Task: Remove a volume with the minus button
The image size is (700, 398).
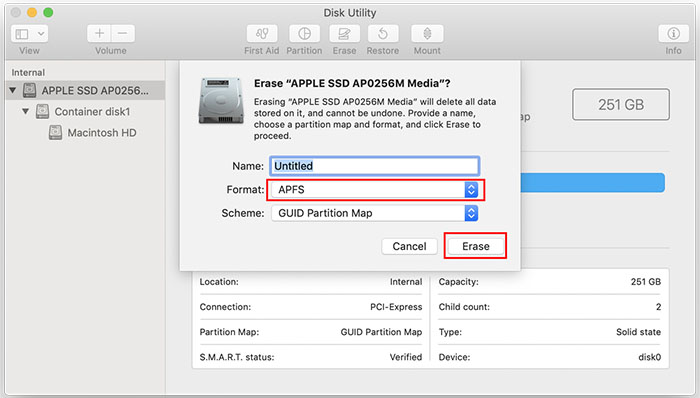Action: pos(123,33)
